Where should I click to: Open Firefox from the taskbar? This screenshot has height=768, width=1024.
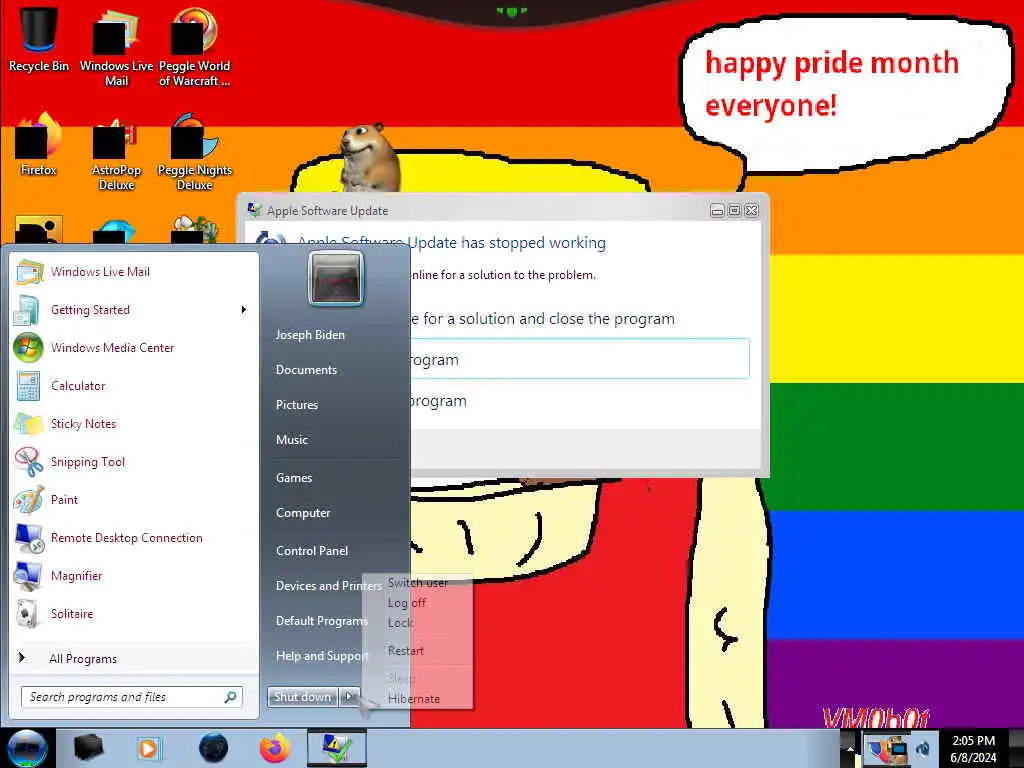coord(275,748)
